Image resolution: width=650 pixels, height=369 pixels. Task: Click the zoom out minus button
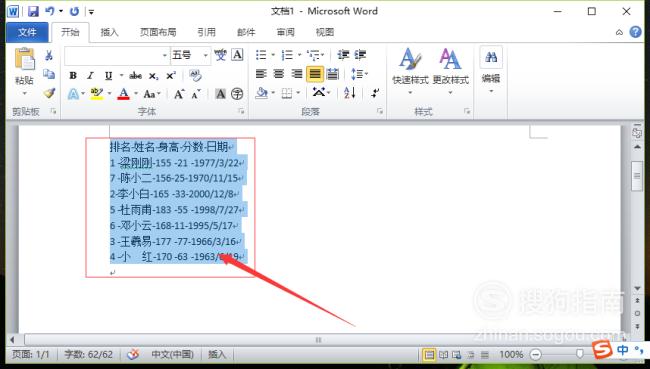(x=536, y=354)
